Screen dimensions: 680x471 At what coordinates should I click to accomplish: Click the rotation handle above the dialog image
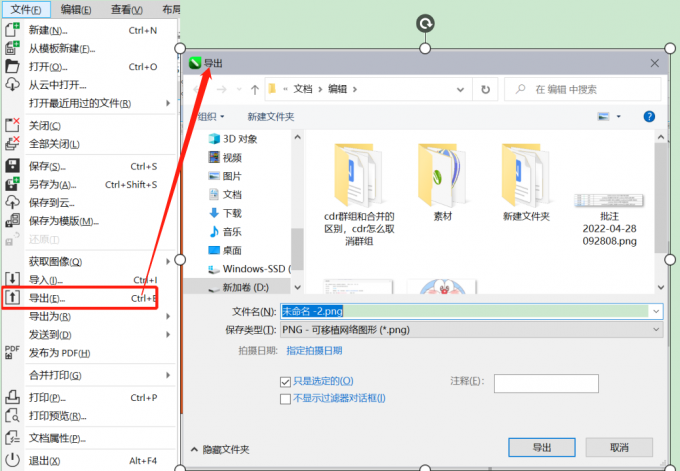click(425, 23)
